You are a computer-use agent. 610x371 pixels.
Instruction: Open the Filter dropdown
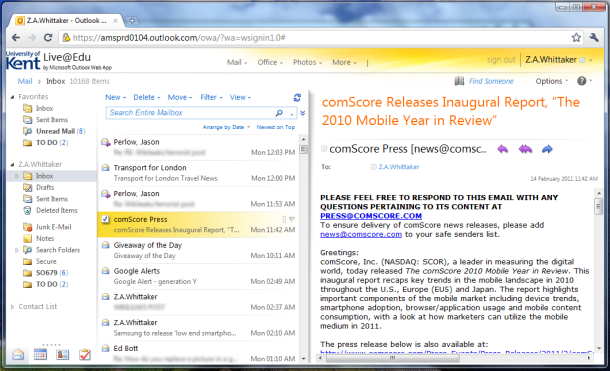coord(211,97)
